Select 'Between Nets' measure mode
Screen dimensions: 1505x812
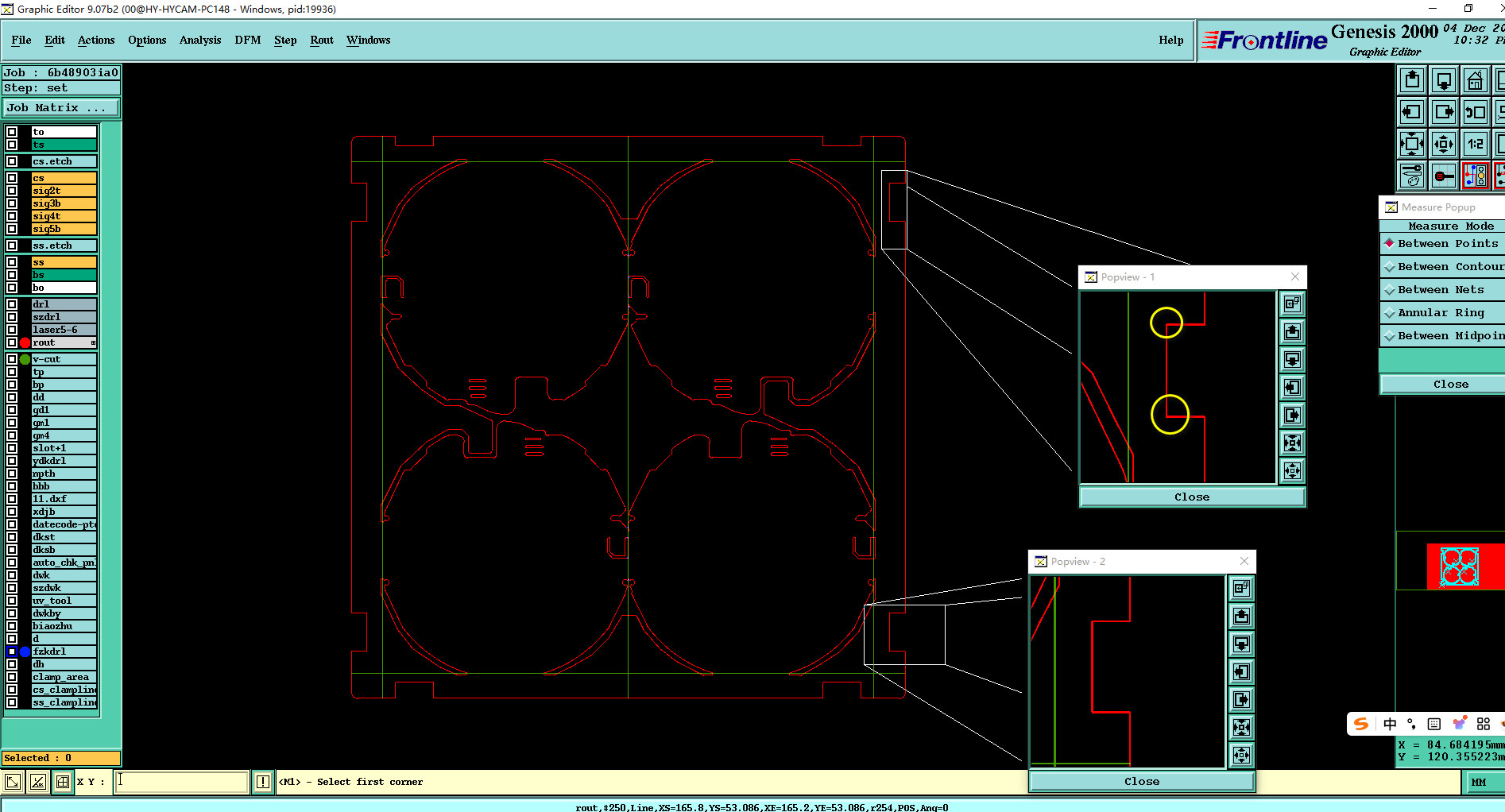1442,290
